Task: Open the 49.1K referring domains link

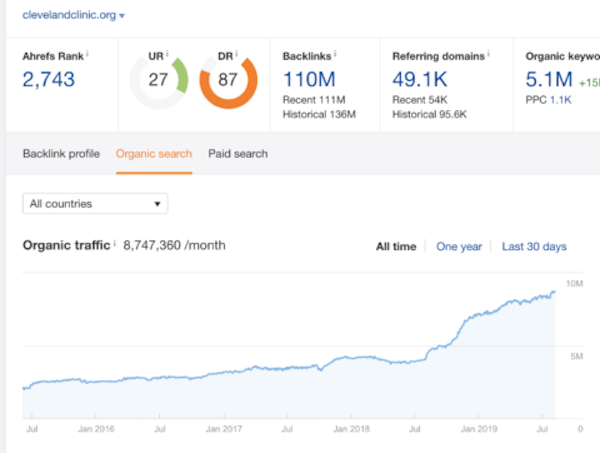Action: tap(420, 80)
